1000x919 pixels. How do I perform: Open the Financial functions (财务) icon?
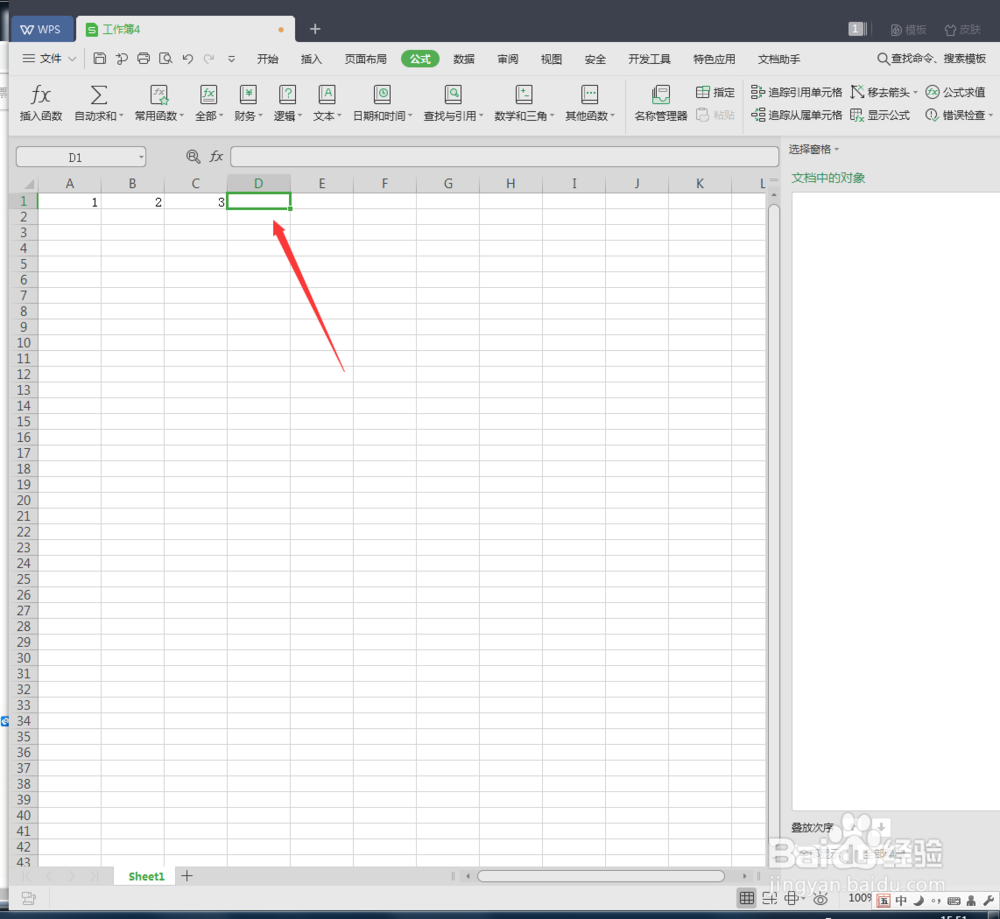point(247,95)
